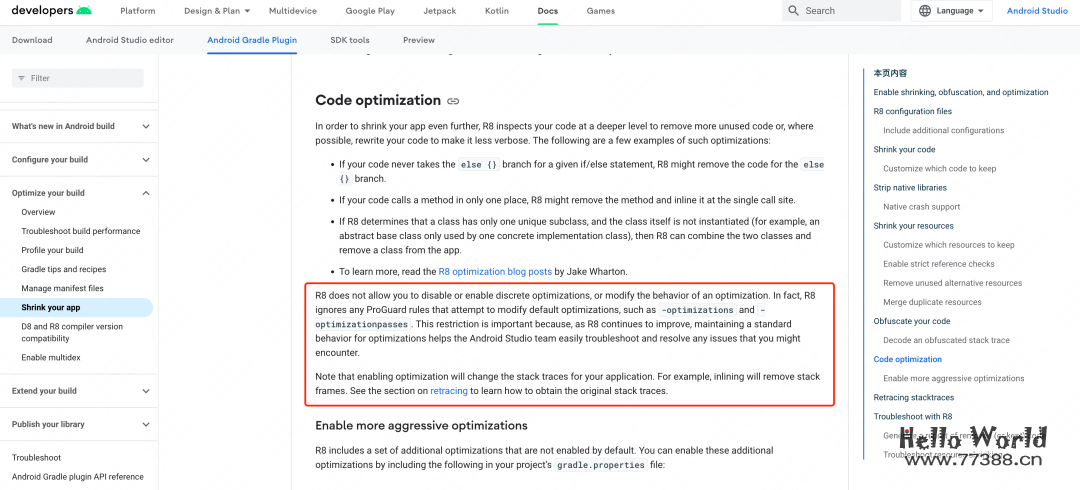Expand Publish your library section
Screen dimensions: 1080x490
[x=146, y=424]
